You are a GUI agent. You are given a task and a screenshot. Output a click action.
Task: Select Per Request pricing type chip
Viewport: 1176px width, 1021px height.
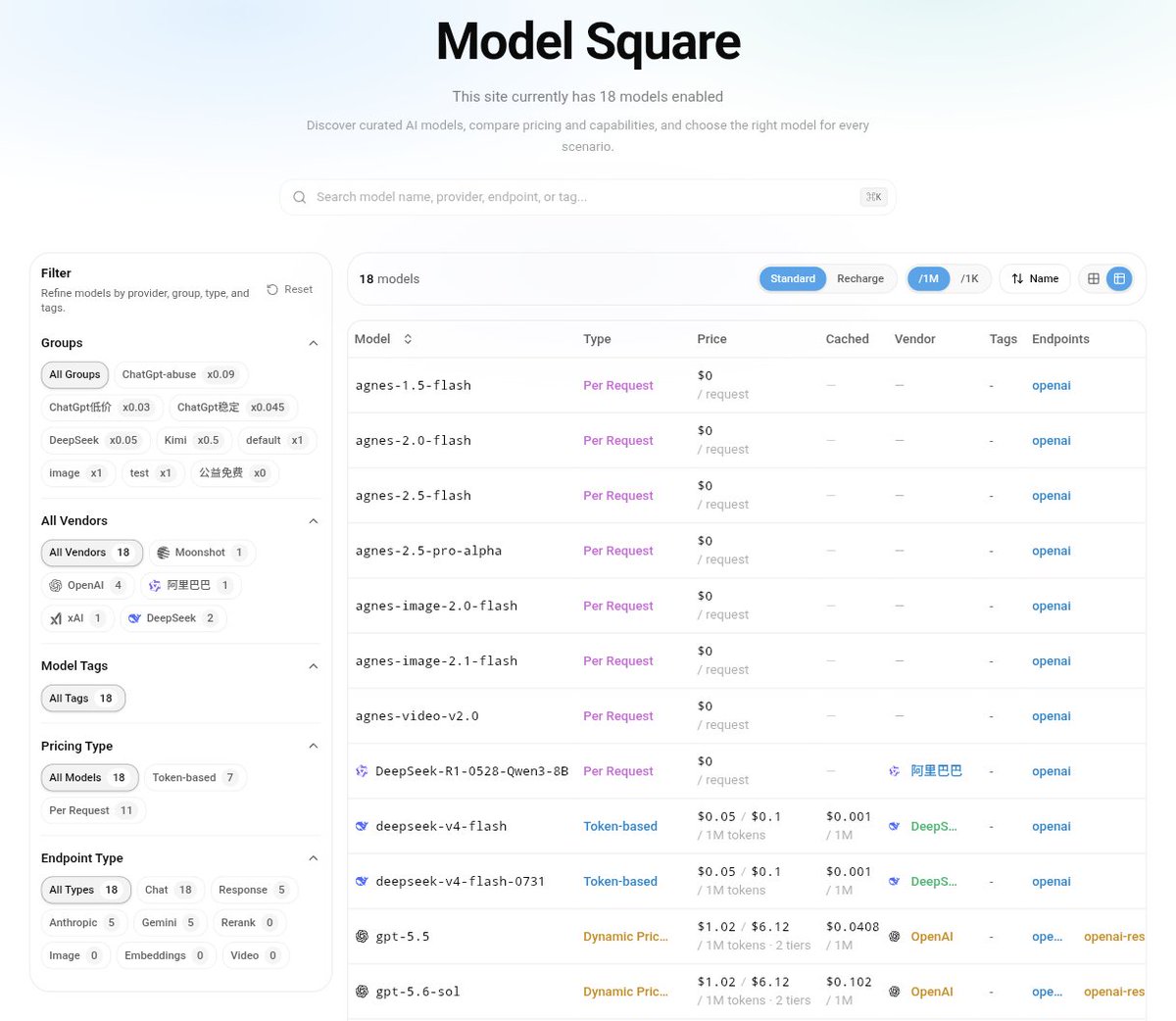pos(92,810)
